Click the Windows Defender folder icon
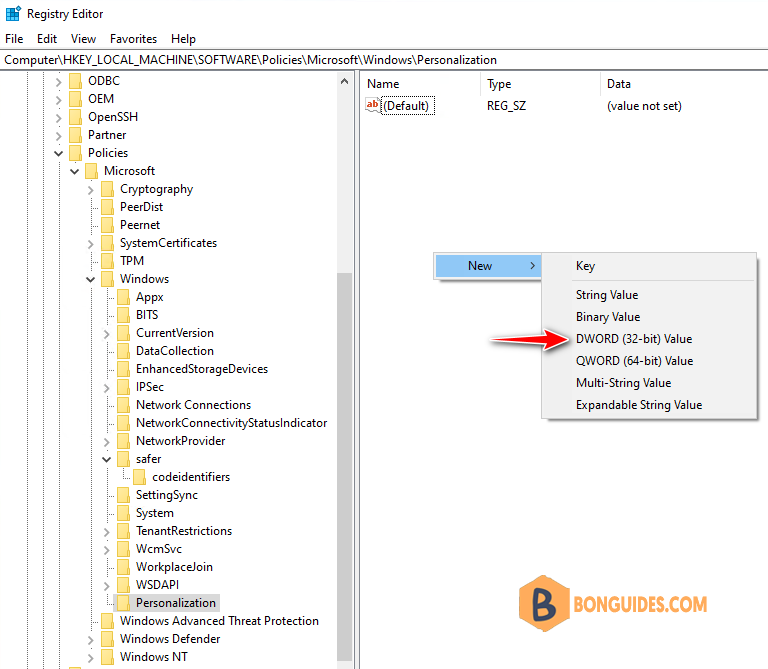The image size is (768, 669). click(x=107, y=639)
